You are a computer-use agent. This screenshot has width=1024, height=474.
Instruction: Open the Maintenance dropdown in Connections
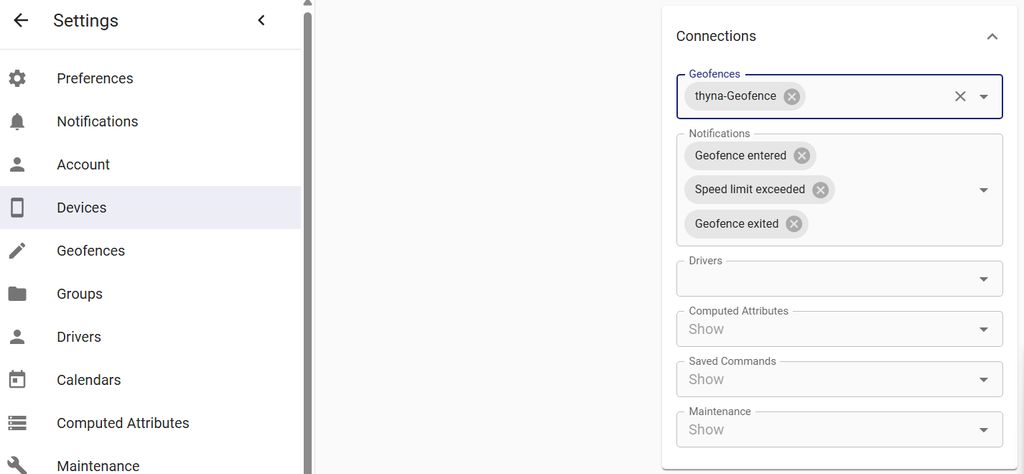984,430
